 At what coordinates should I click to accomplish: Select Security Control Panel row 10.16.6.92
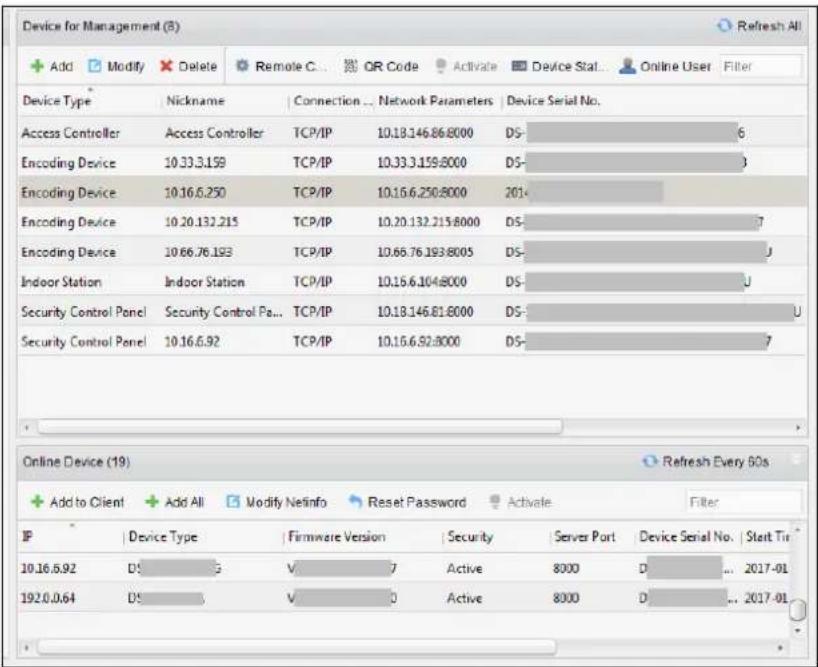[x=412, y=342]
